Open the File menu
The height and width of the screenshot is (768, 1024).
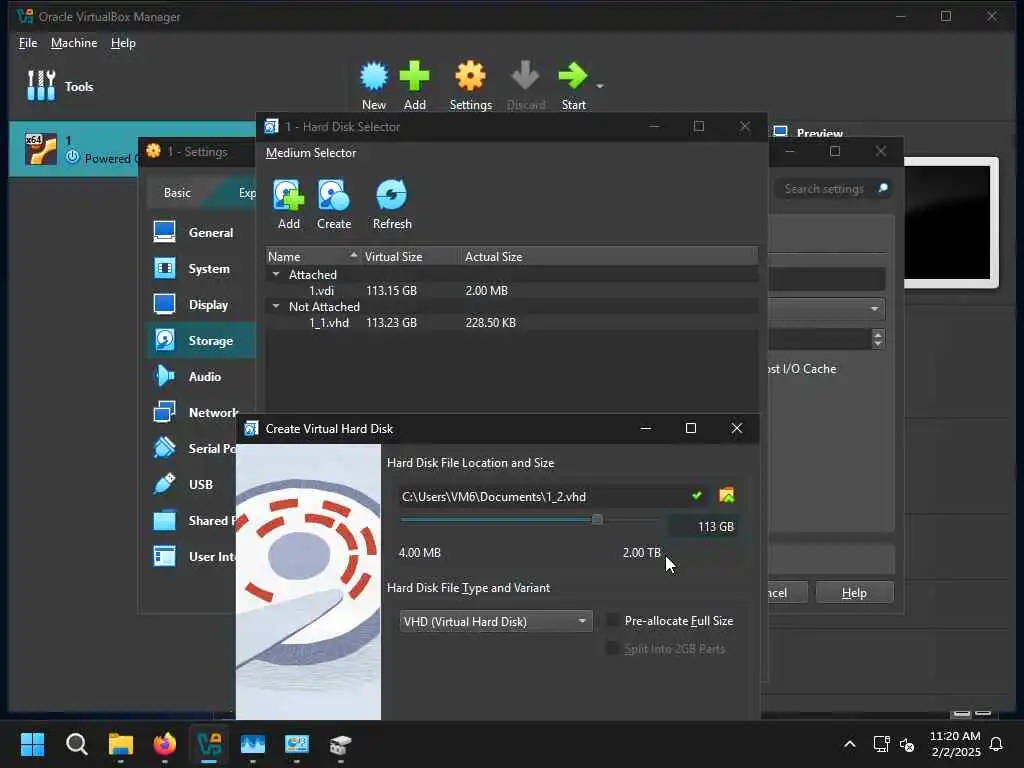coord(28,43)
